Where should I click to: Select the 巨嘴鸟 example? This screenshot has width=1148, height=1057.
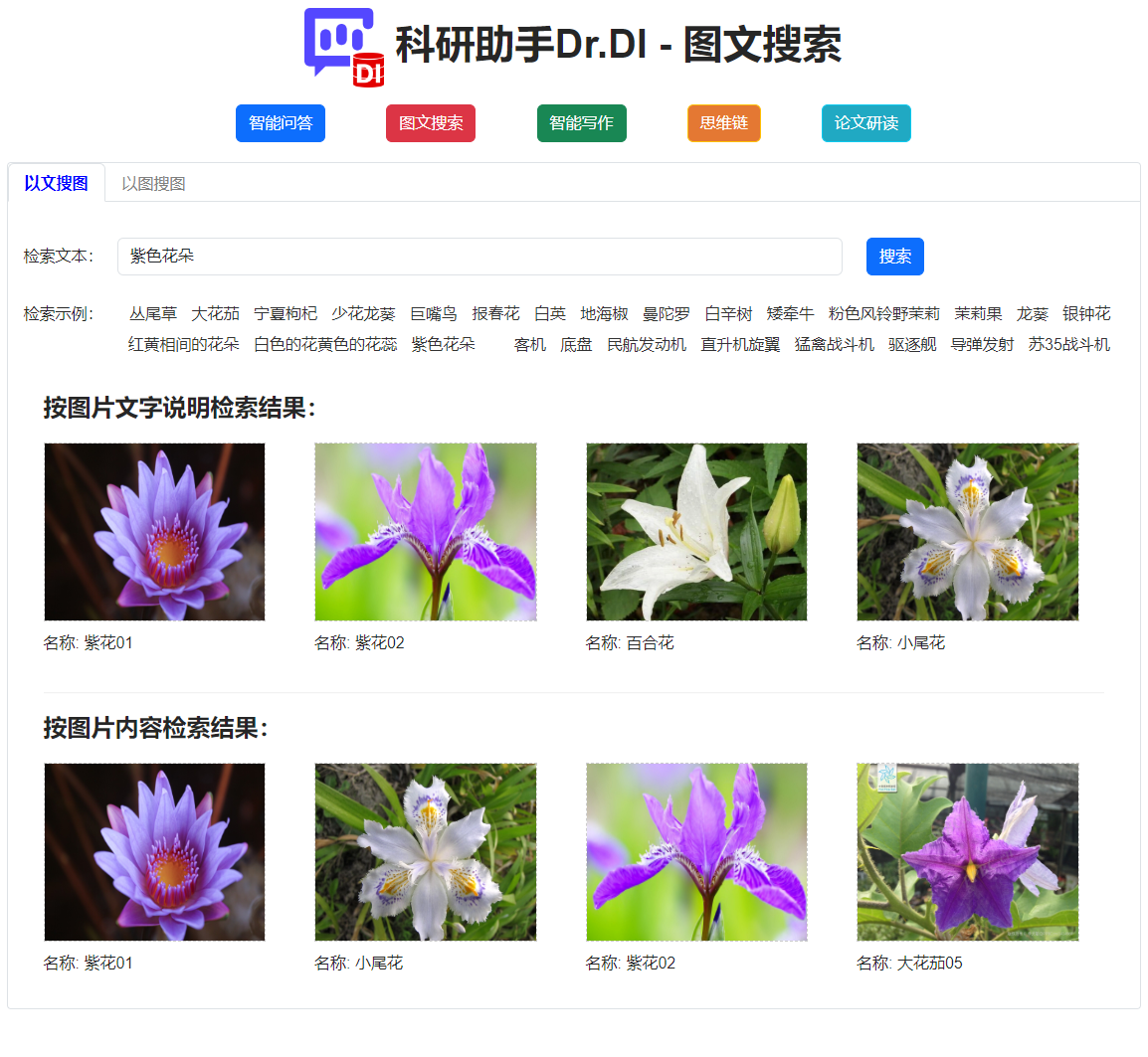(434, 314)
